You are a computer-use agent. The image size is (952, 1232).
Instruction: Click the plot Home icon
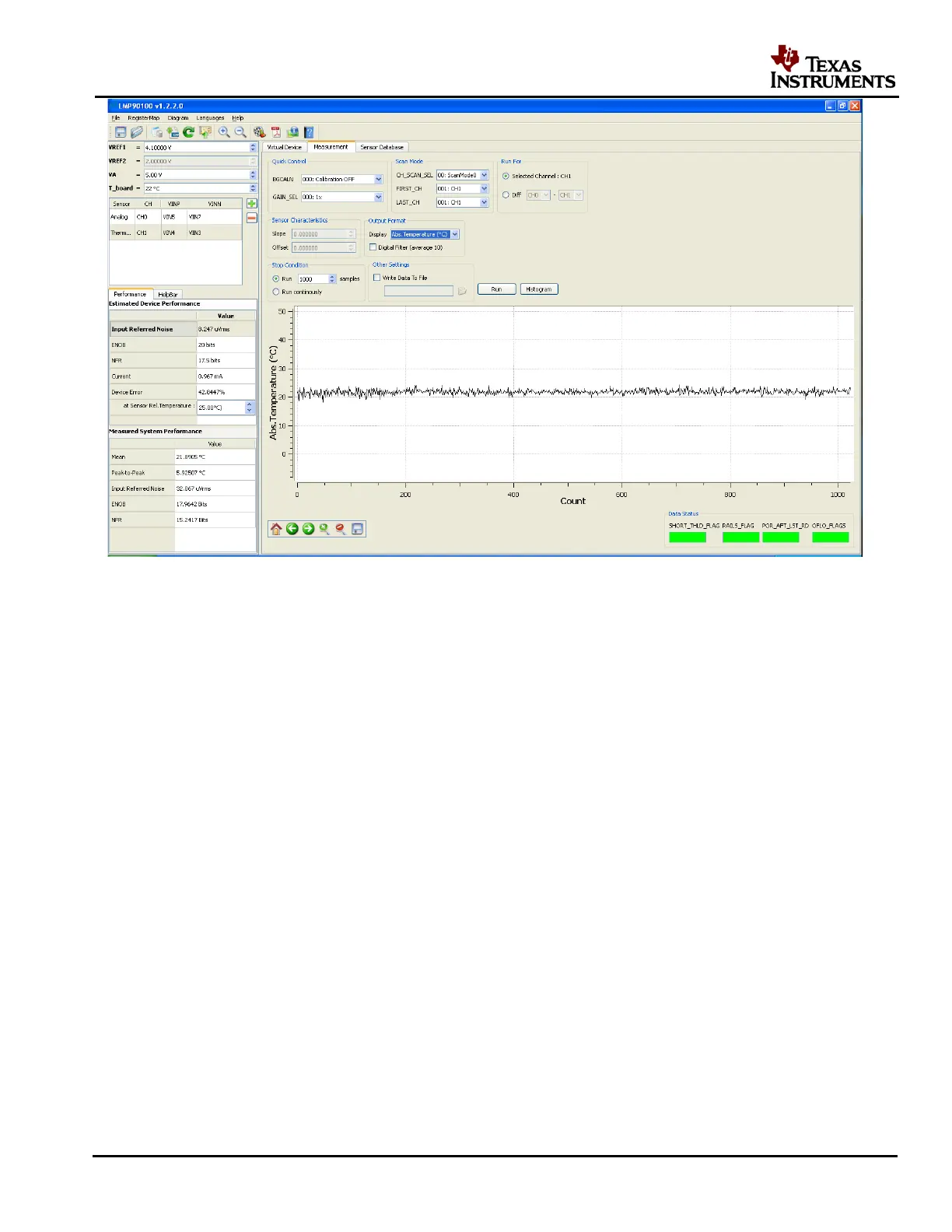tap(276, 529)
